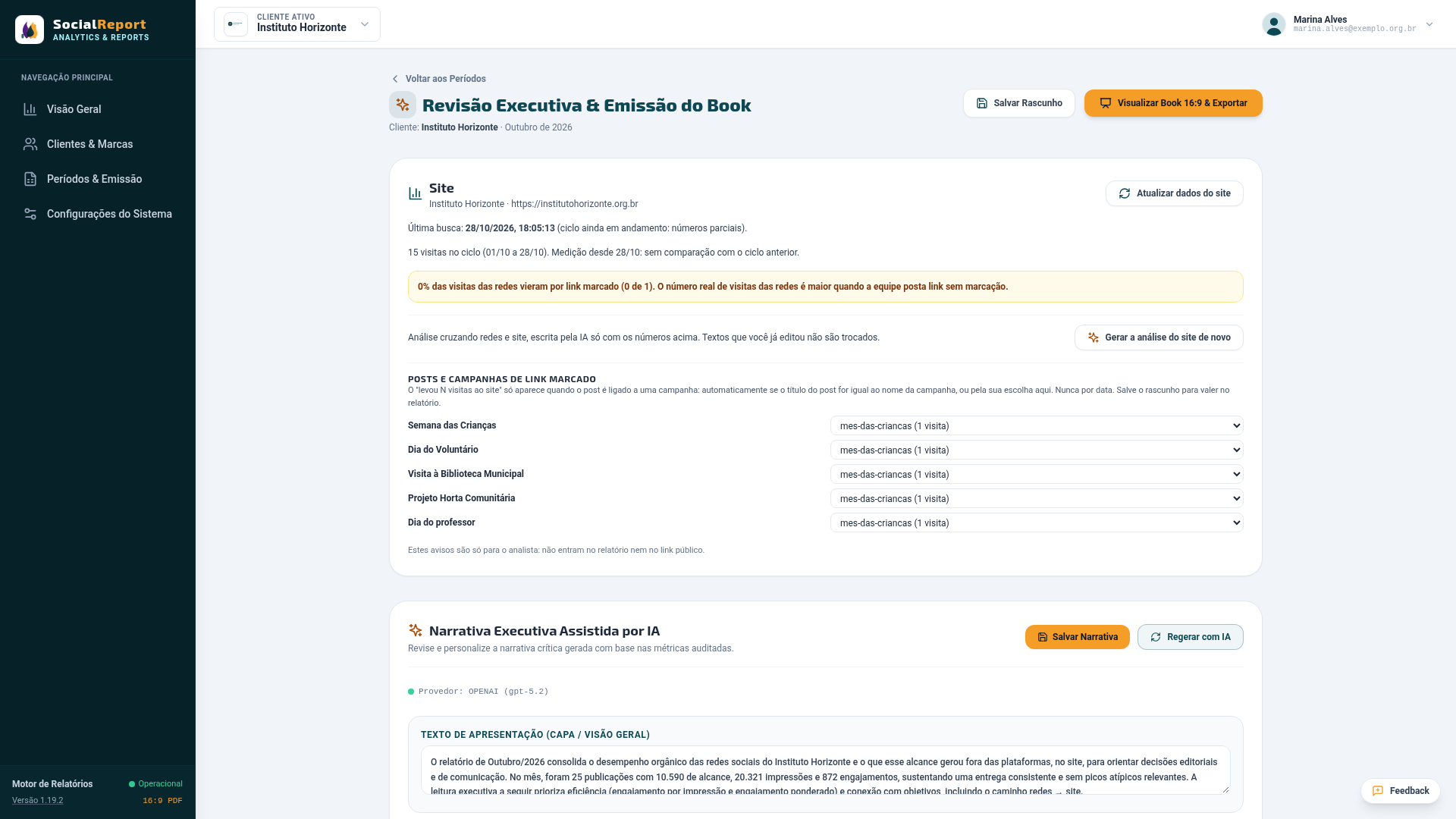Screen dimensions: 1456x819
Task: Click the Operacional status indicator
Action: coord(155,784)
